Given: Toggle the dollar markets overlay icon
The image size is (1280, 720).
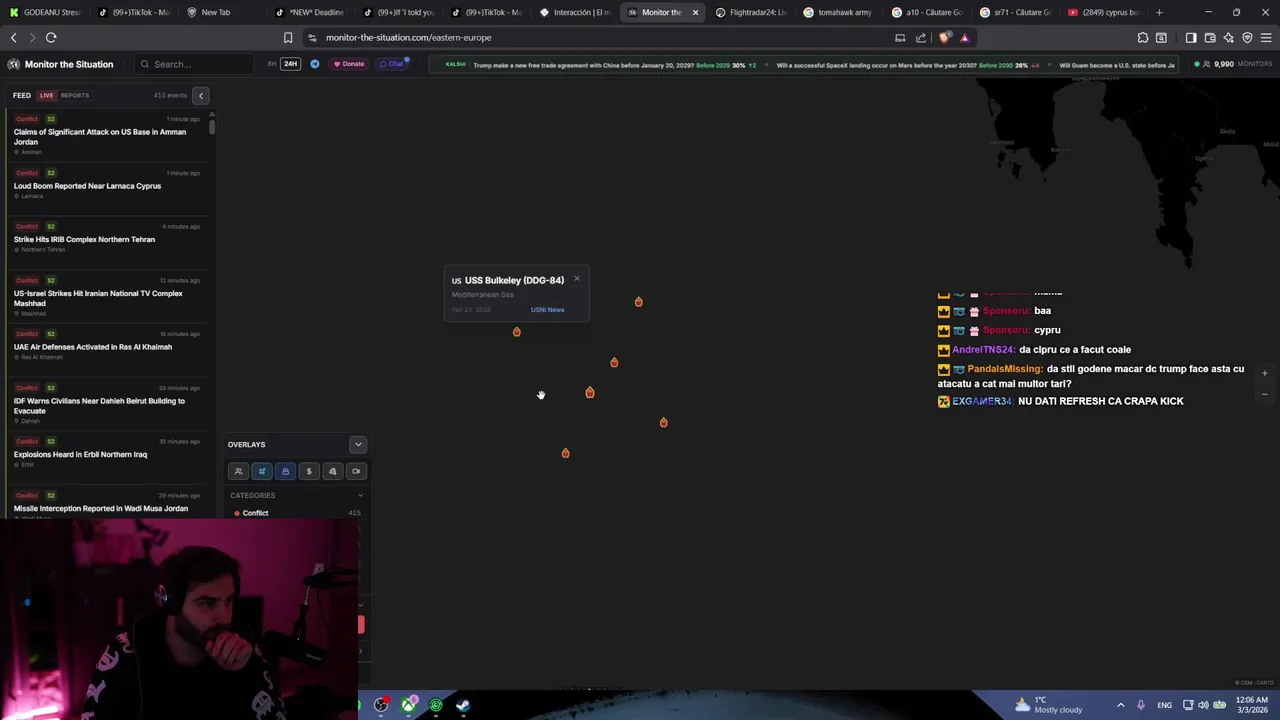Looking at the screenshot, I should pyautogui.click(x=309, y=471).
